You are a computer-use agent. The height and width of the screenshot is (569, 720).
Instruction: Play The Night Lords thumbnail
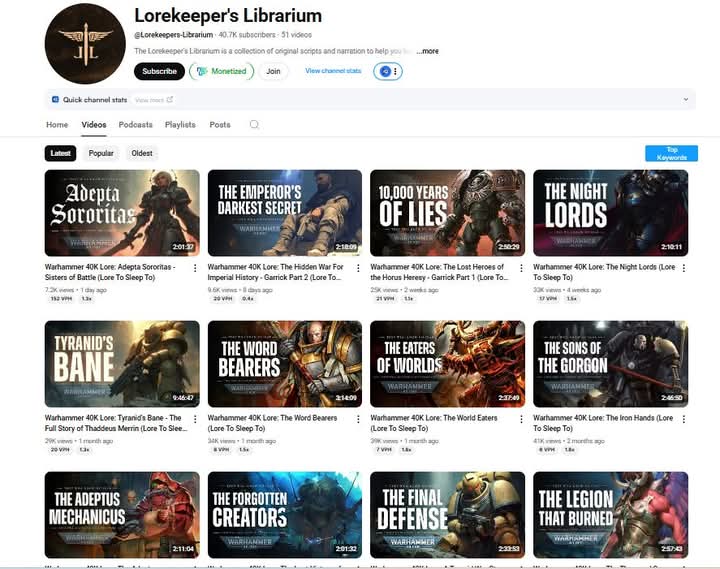coord(611,213)
